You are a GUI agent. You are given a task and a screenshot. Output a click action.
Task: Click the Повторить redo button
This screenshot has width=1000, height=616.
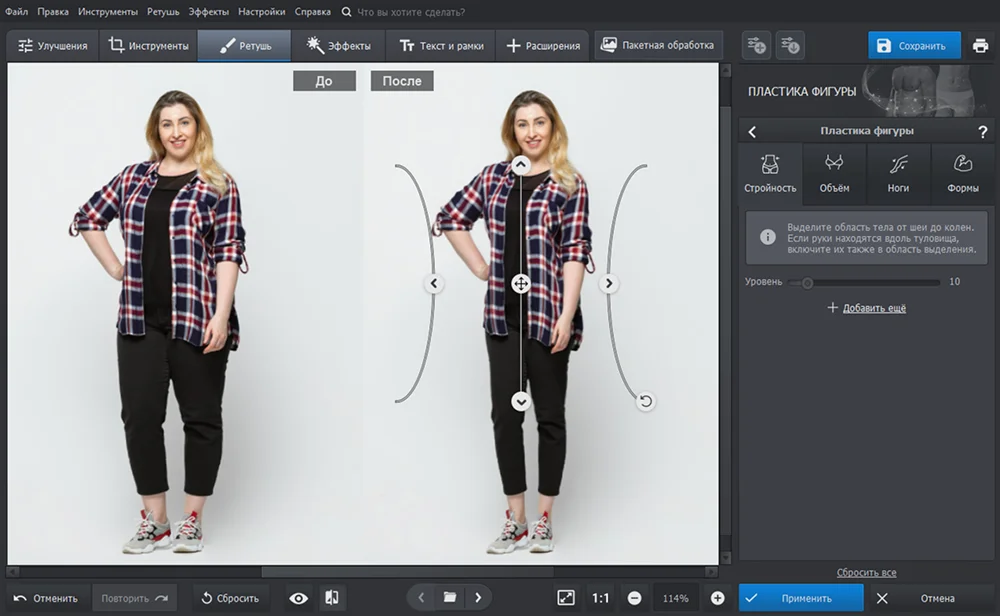(x=134, y=598)
